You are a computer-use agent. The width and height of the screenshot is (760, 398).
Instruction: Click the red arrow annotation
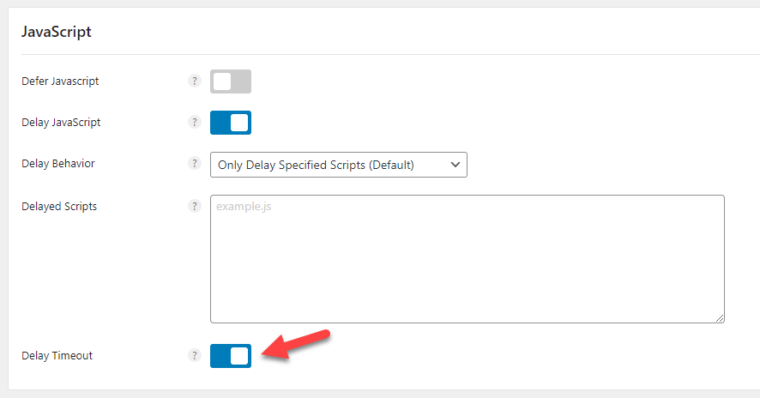point(296,345)
